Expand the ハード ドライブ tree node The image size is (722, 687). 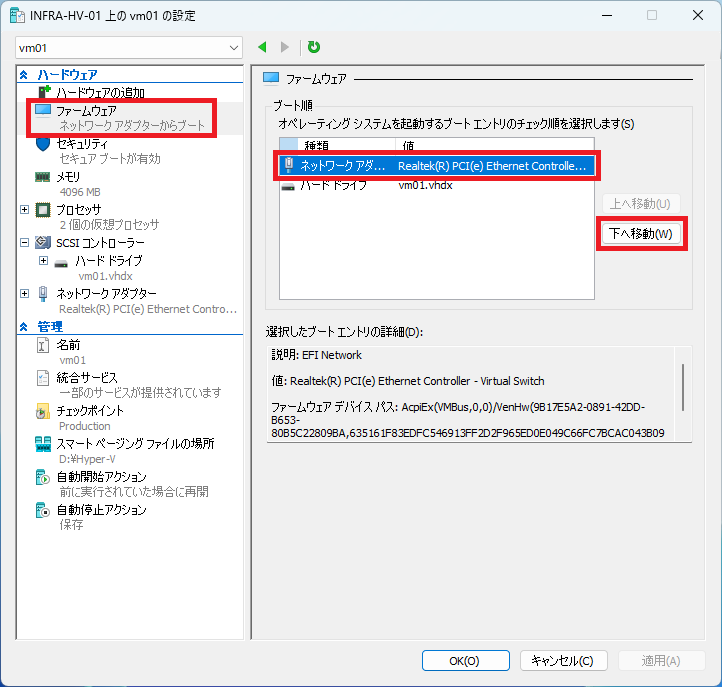point(43,261)
